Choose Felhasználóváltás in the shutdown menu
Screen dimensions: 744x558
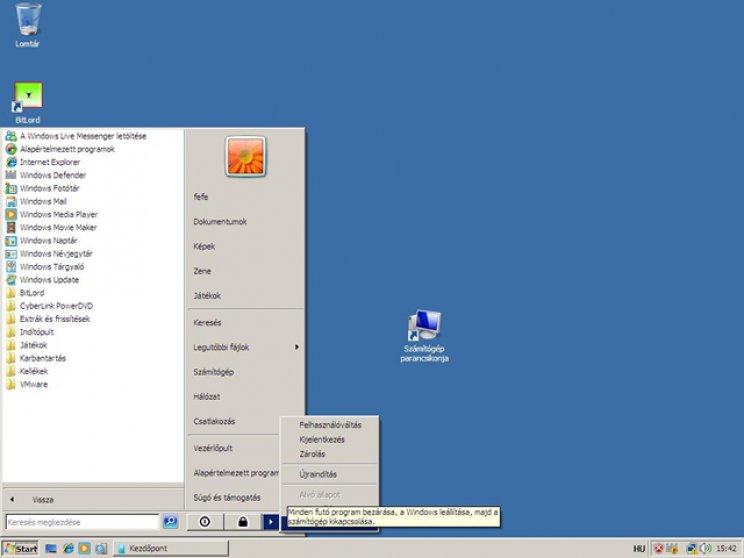pyautogui.click(x=330, y=425)
